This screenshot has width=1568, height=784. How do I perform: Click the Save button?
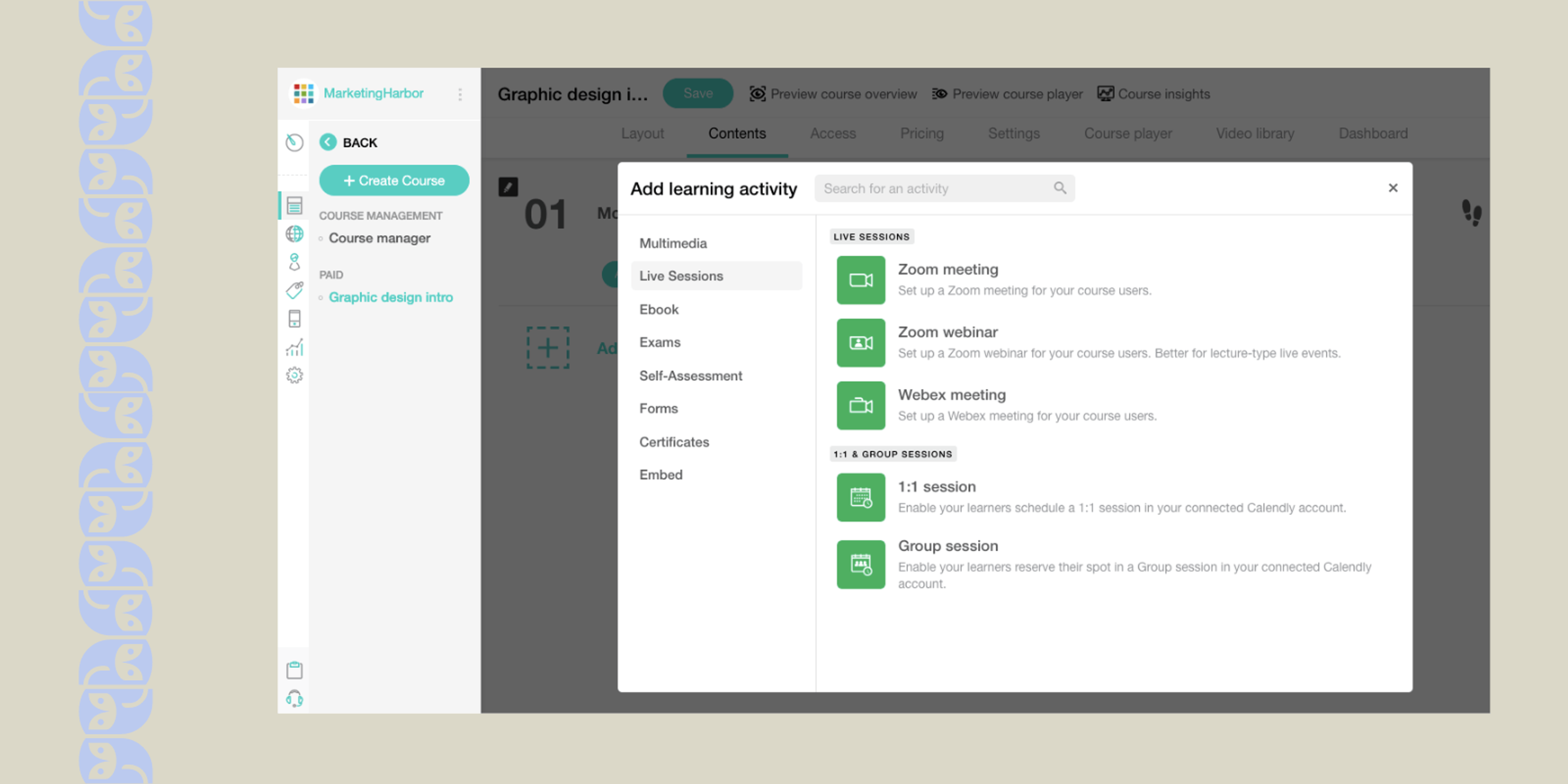(697, 94)
